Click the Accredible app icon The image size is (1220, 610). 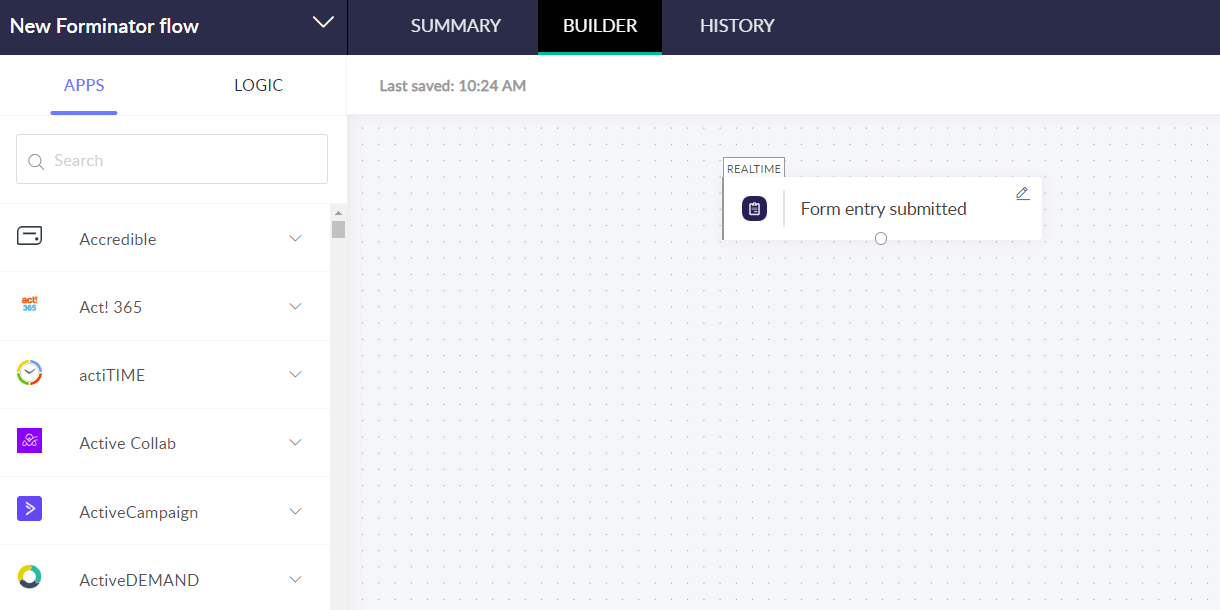click(29, 236)
